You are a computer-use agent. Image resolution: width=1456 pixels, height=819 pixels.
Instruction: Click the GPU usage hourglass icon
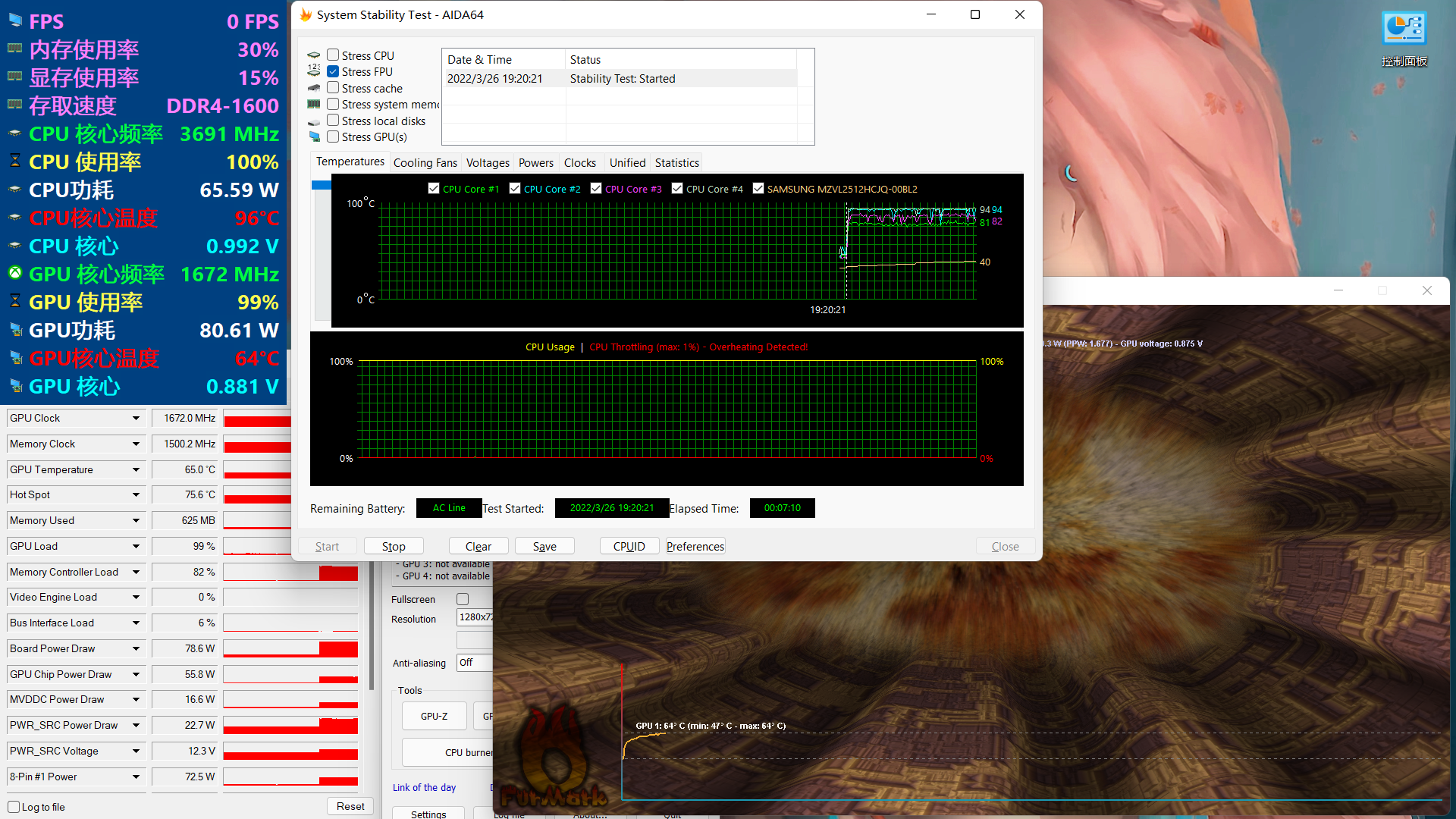(x=14, y=301)
